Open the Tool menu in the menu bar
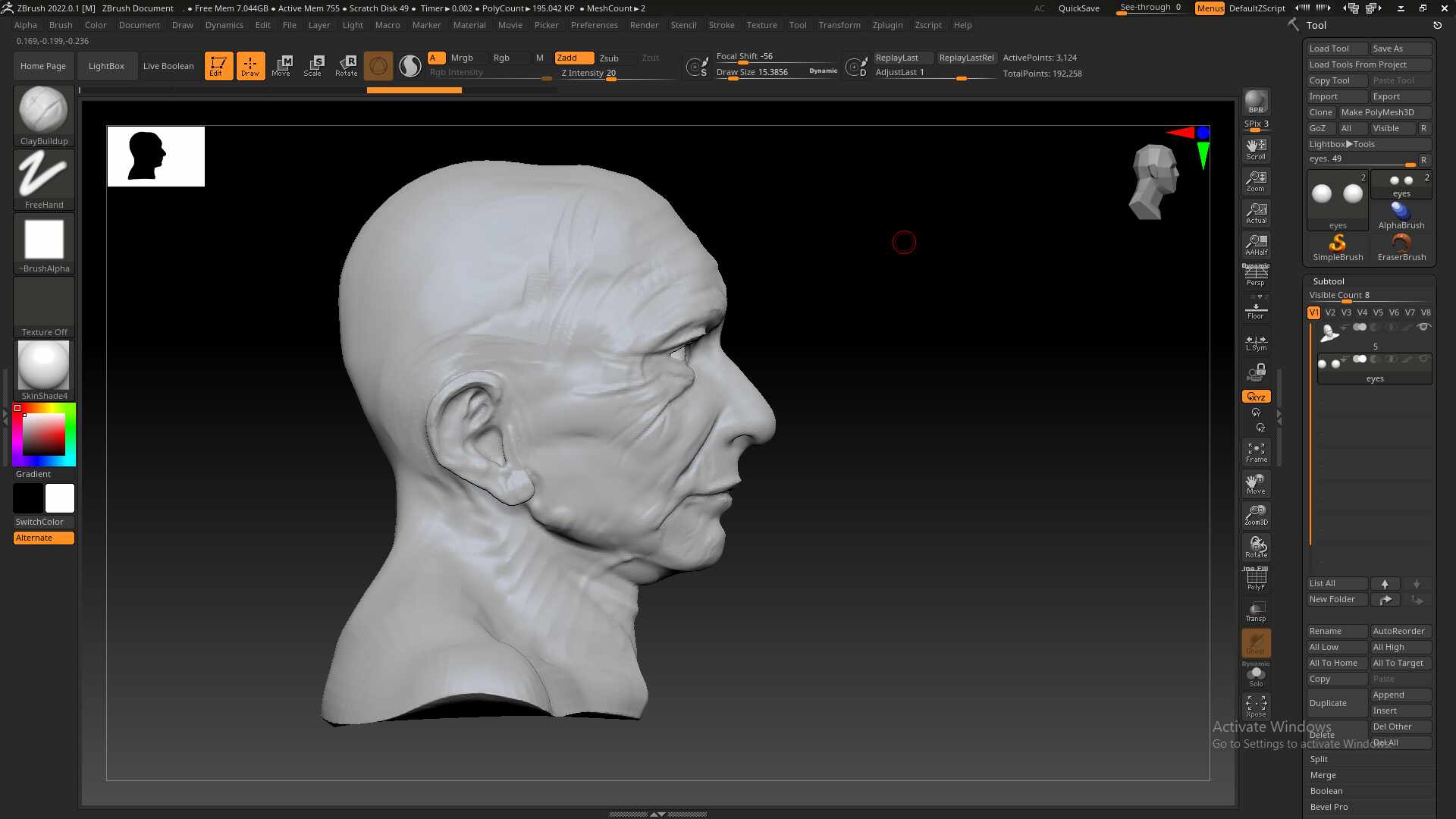 point(797,24)
